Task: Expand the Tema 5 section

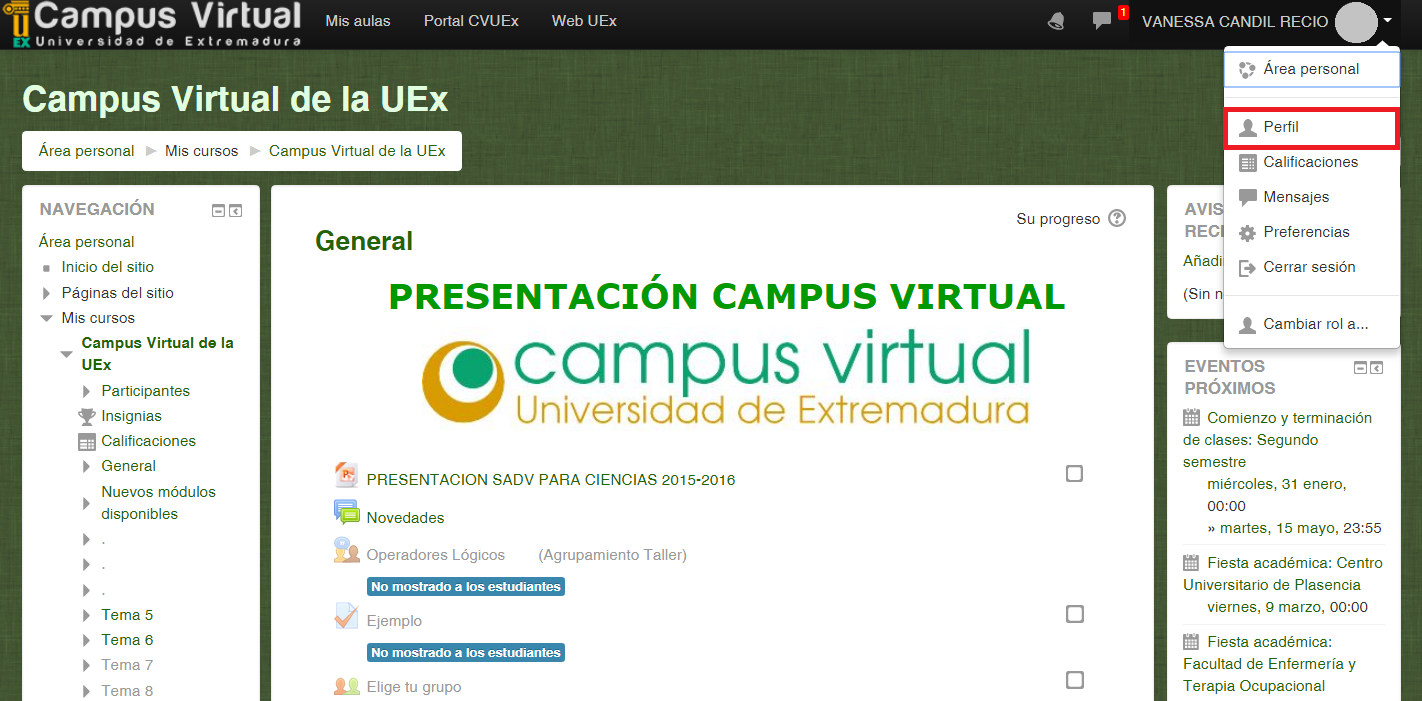Action: point(86,614)
